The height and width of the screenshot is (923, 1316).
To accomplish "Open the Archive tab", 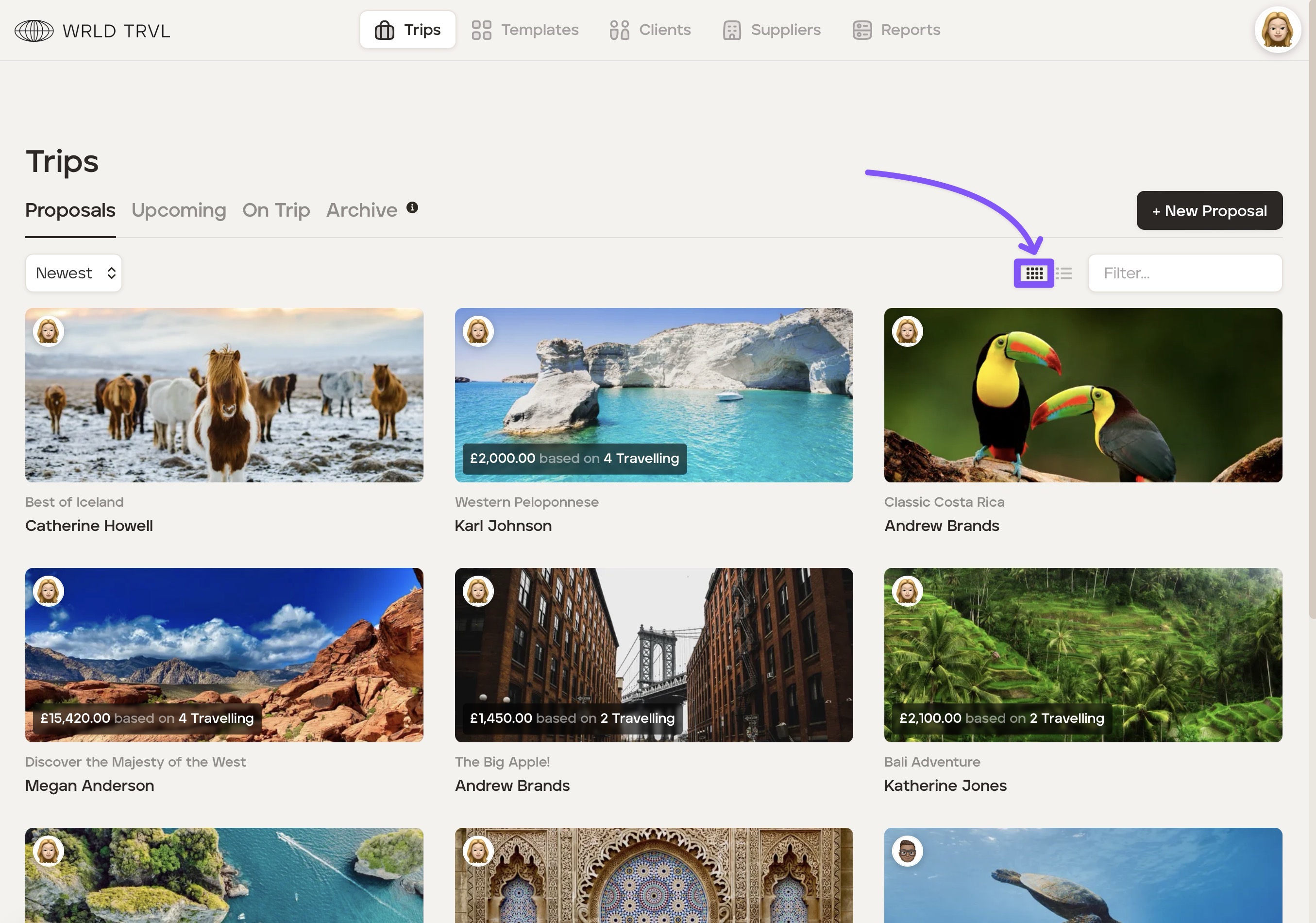I will [x=362, y=210].
